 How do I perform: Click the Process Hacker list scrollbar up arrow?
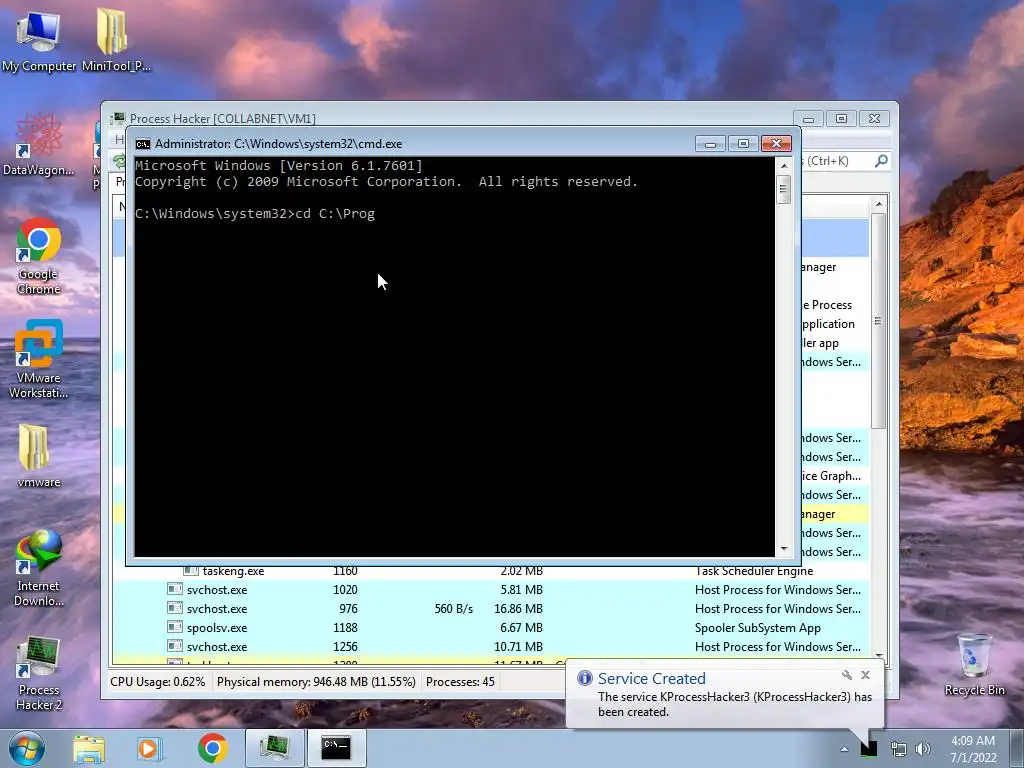(x=879, y=204)
